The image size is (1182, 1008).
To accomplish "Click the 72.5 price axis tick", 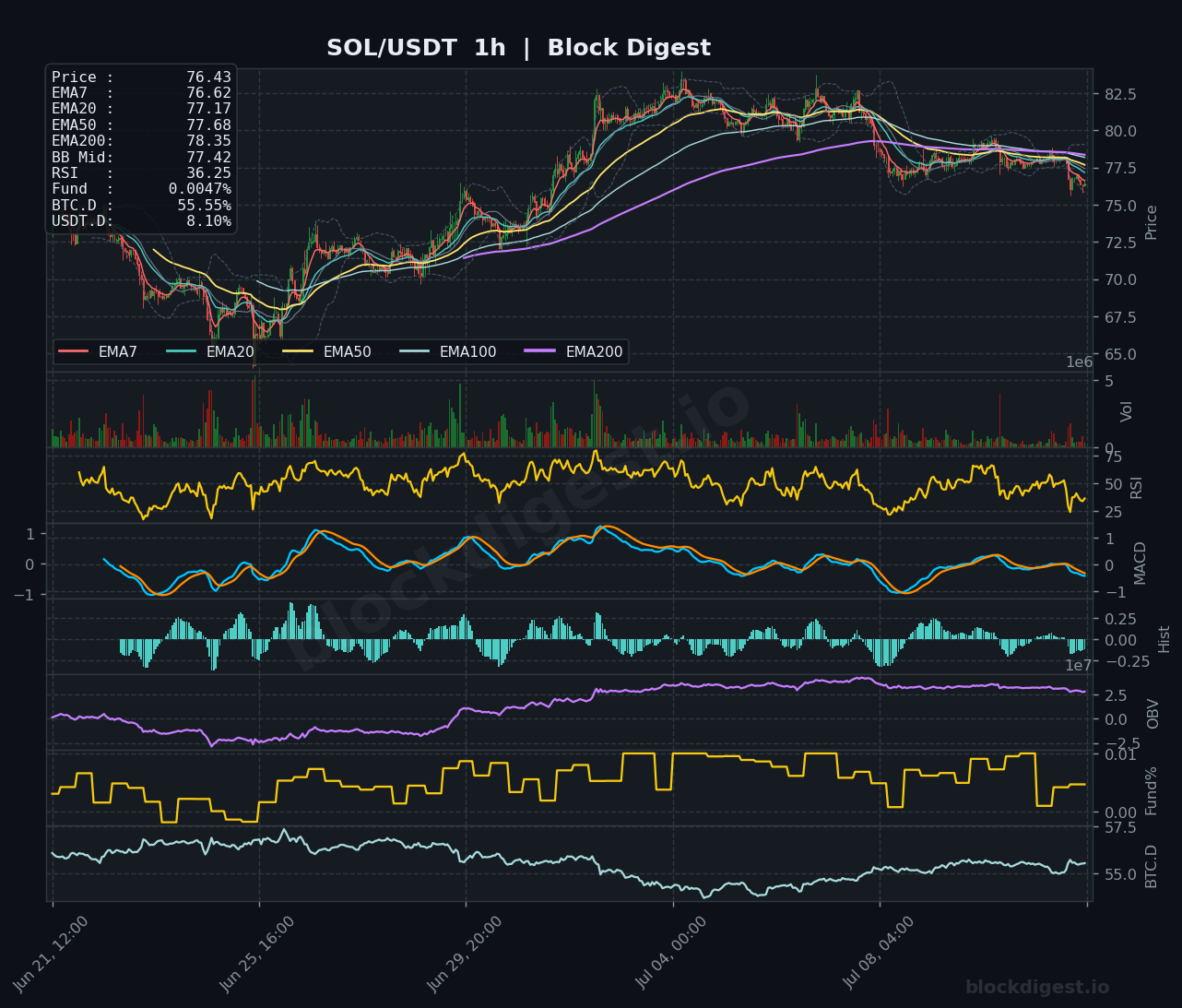I will pyautogui.click(x=1120, y=243).
